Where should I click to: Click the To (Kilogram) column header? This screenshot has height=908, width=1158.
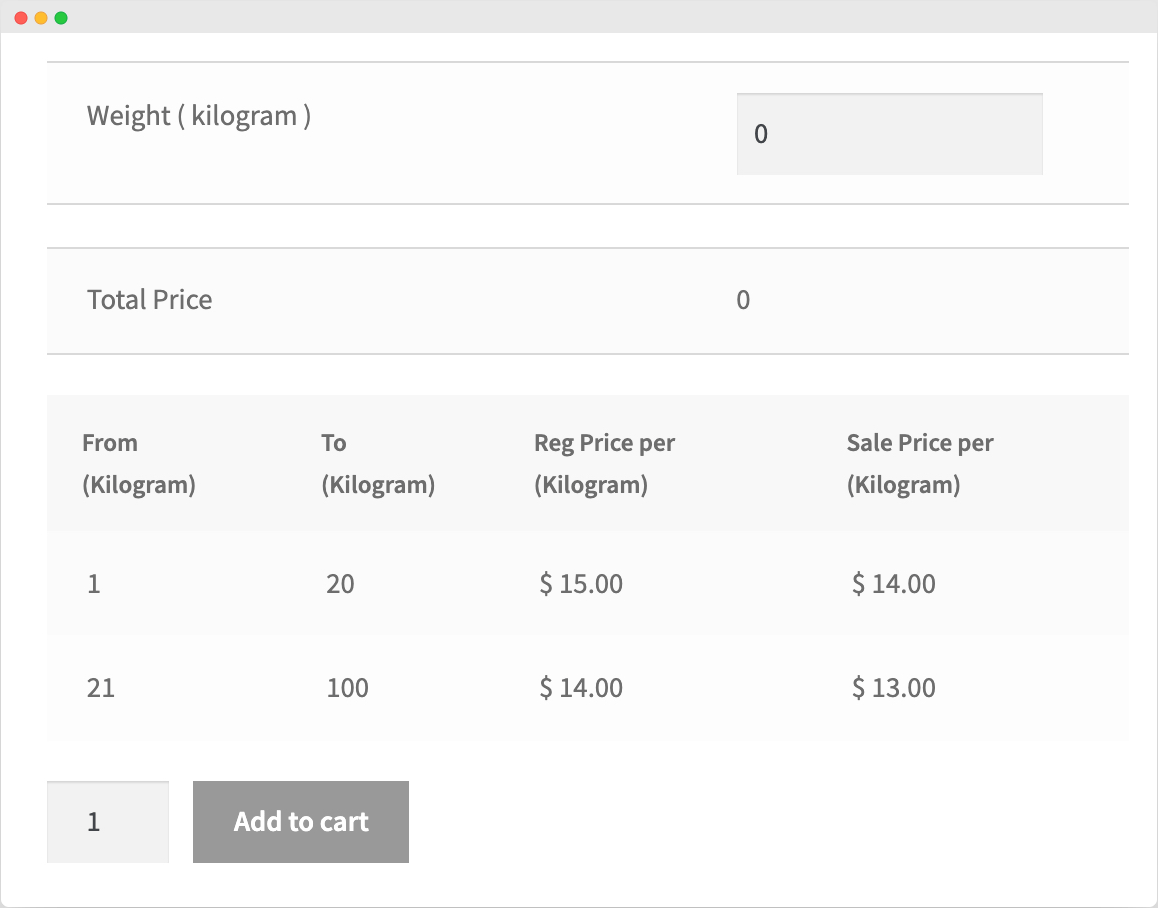tap(377, 463)
